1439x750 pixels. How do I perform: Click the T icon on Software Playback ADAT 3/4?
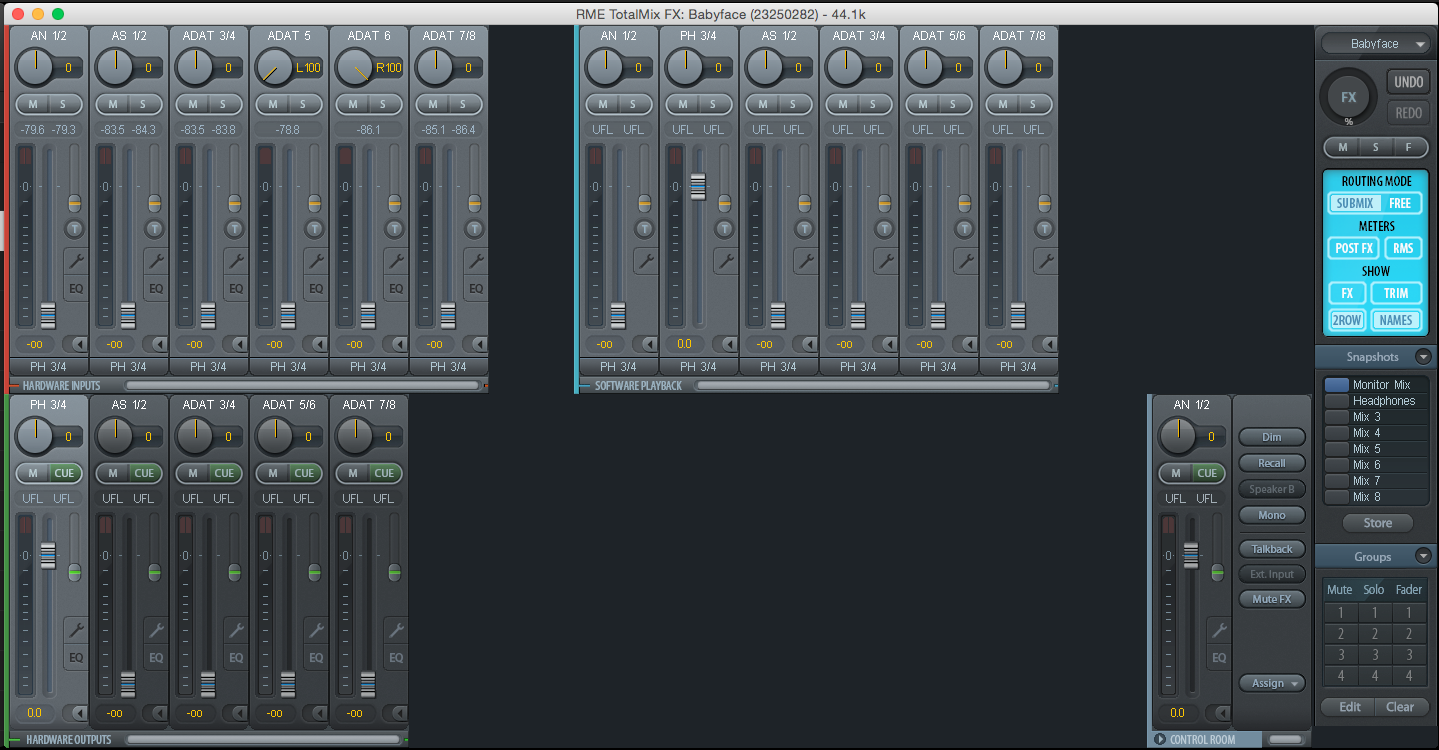[x=884, y=228]
